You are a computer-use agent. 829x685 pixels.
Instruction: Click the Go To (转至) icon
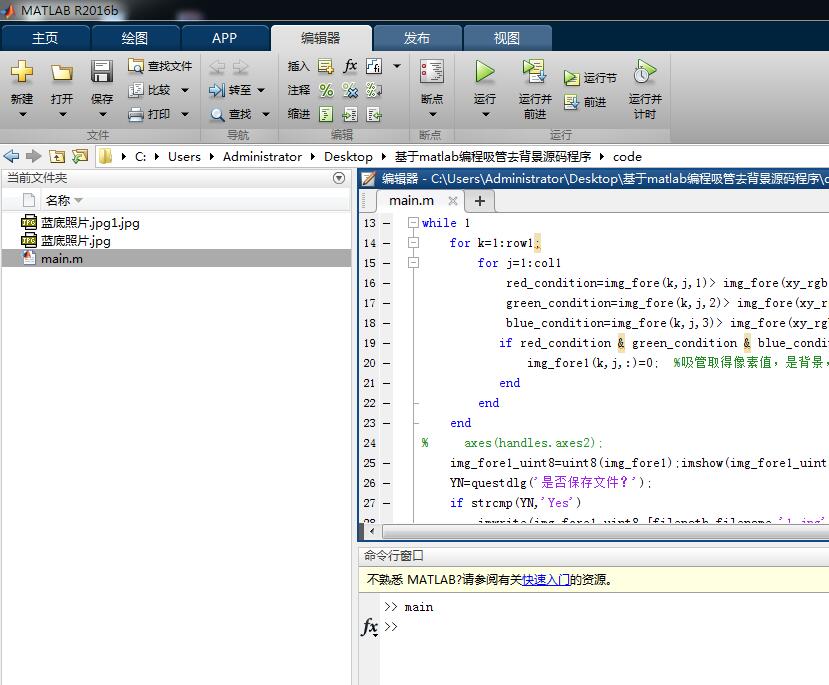point(217,90)
